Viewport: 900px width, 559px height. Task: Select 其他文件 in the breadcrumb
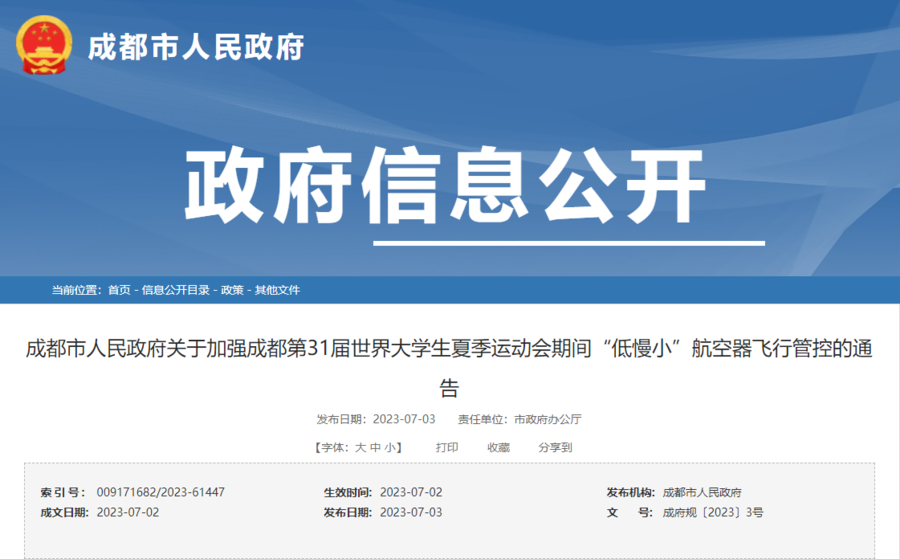coord(277,290)
